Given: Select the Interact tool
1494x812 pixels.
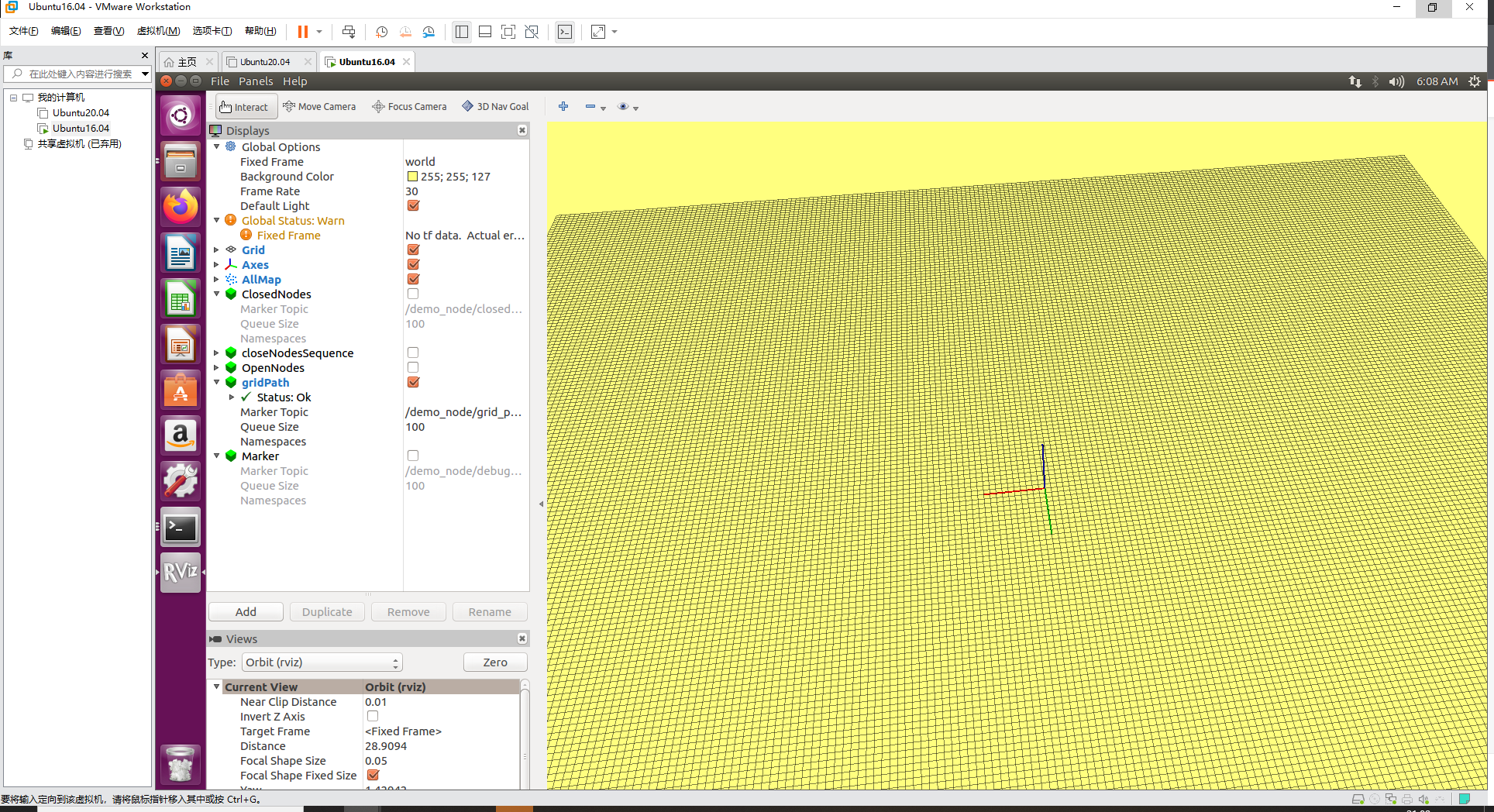Looking at the screenshot, I should [x=243, y=107].
